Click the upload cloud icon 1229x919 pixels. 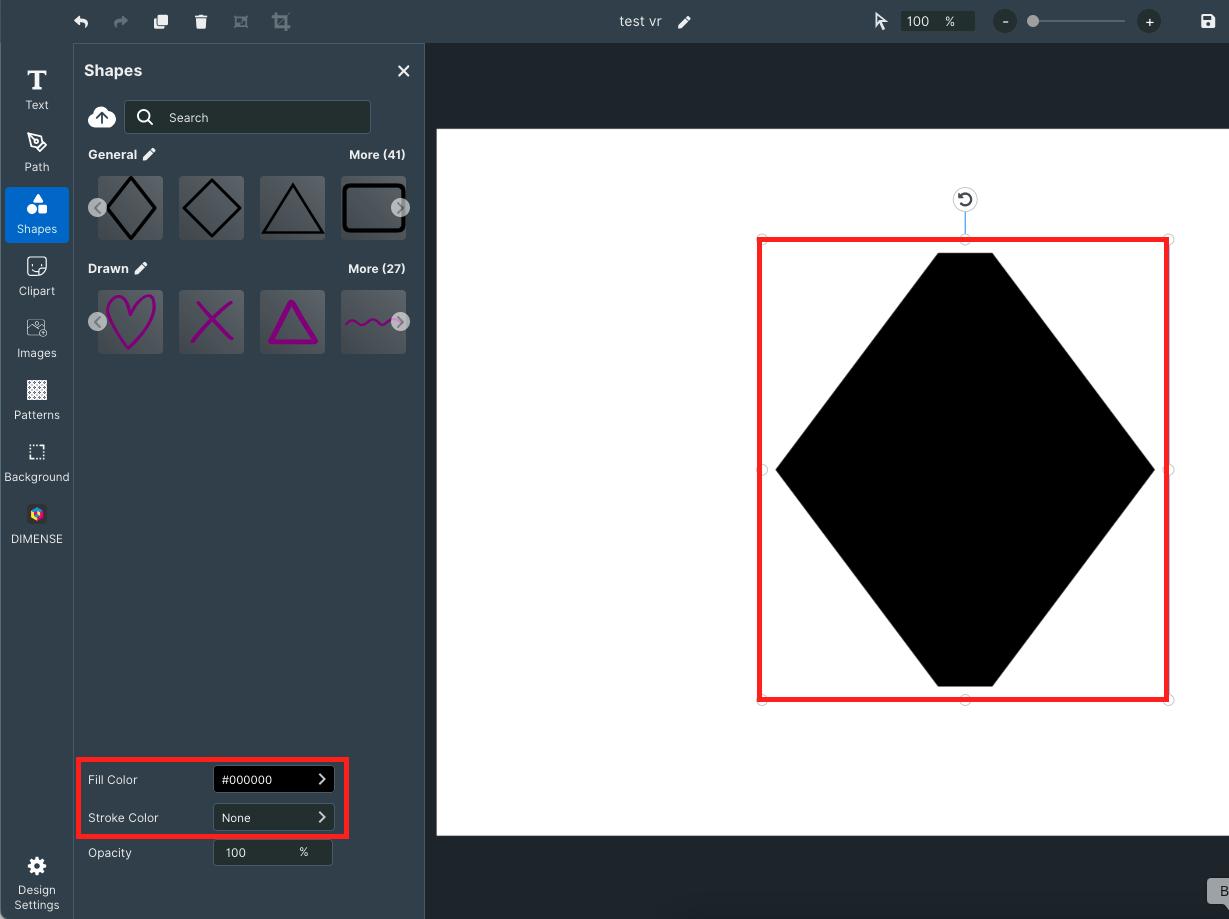coord(102,117)
